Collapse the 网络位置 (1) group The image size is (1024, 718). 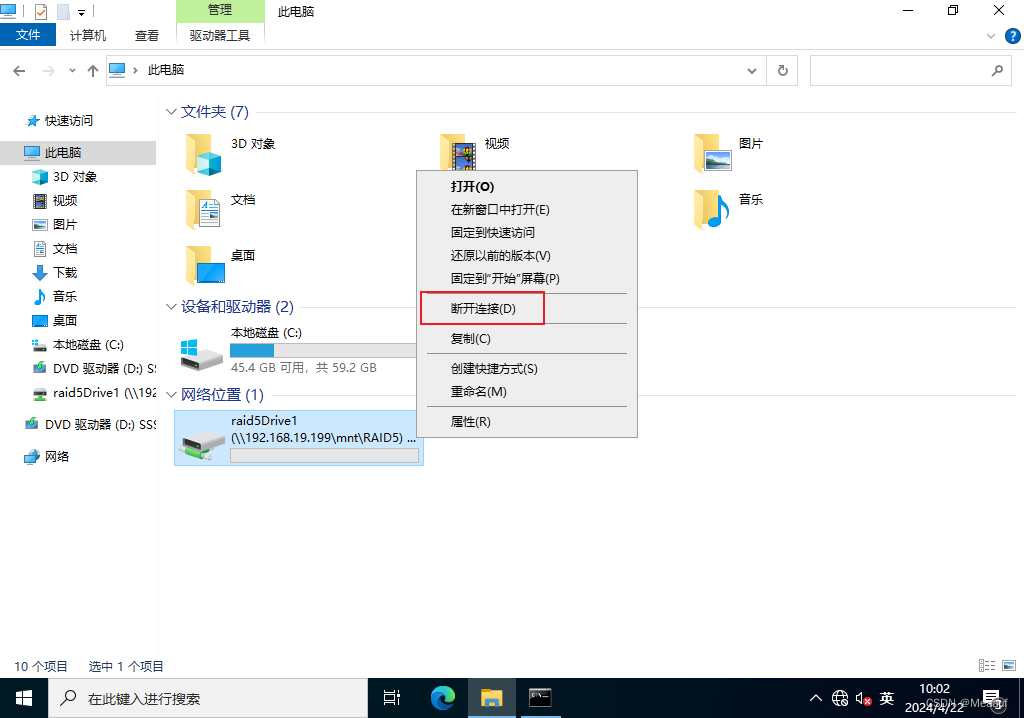coord(171,395)
